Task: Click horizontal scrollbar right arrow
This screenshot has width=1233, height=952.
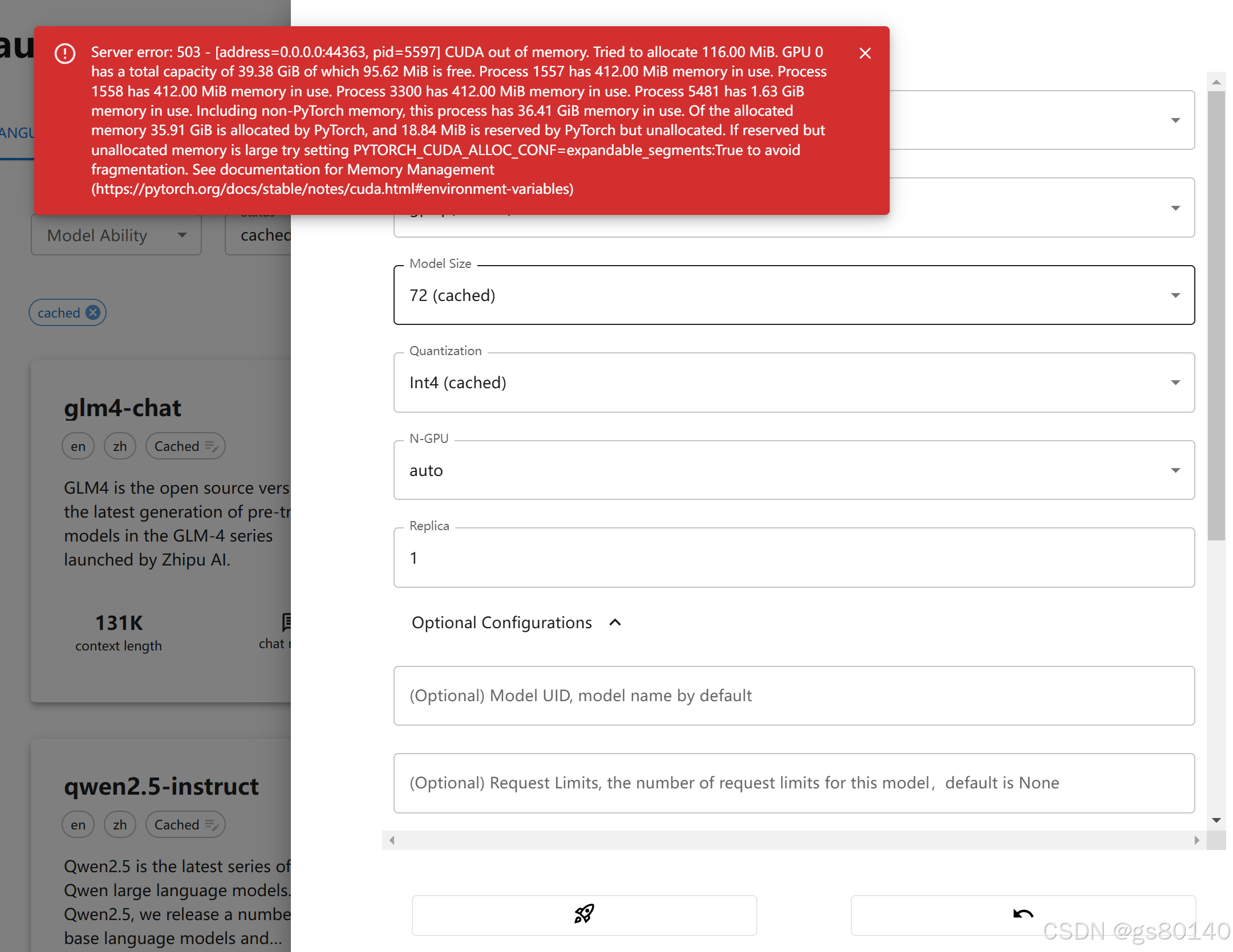Action: 1197,840
